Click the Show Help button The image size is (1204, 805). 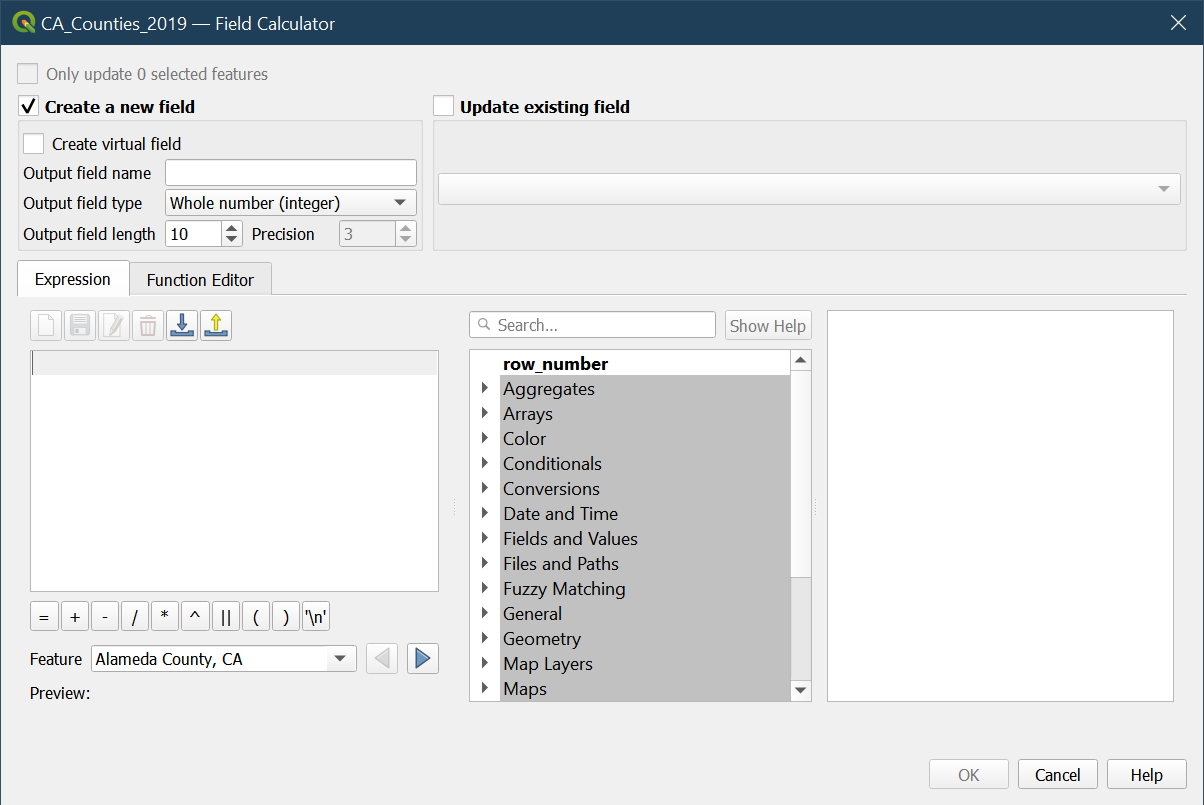767,326
